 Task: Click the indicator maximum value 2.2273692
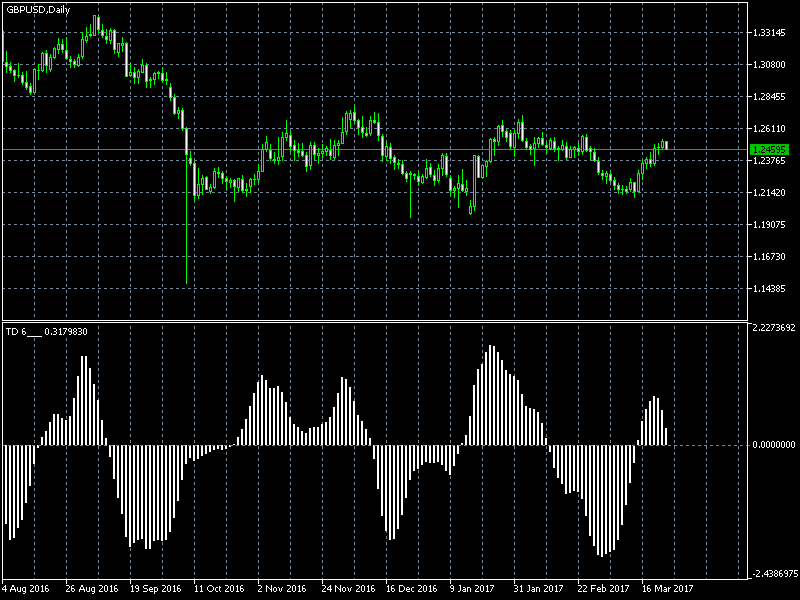tap(773, 328)
